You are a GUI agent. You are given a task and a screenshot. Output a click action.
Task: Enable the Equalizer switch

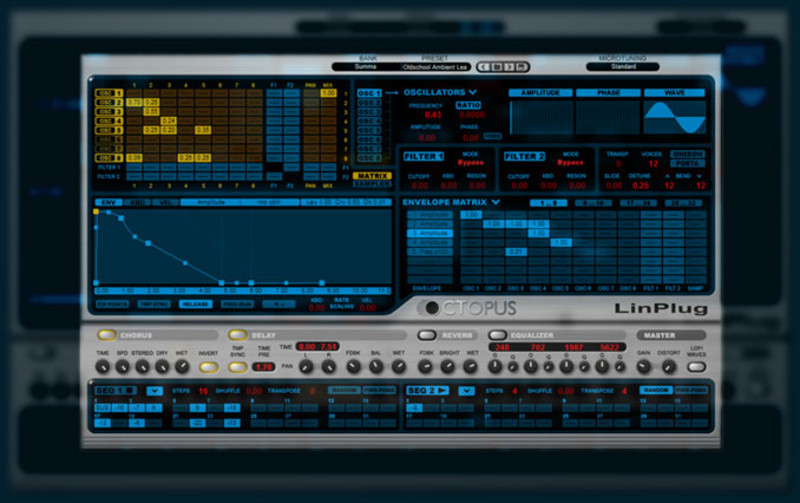[497, 335]
